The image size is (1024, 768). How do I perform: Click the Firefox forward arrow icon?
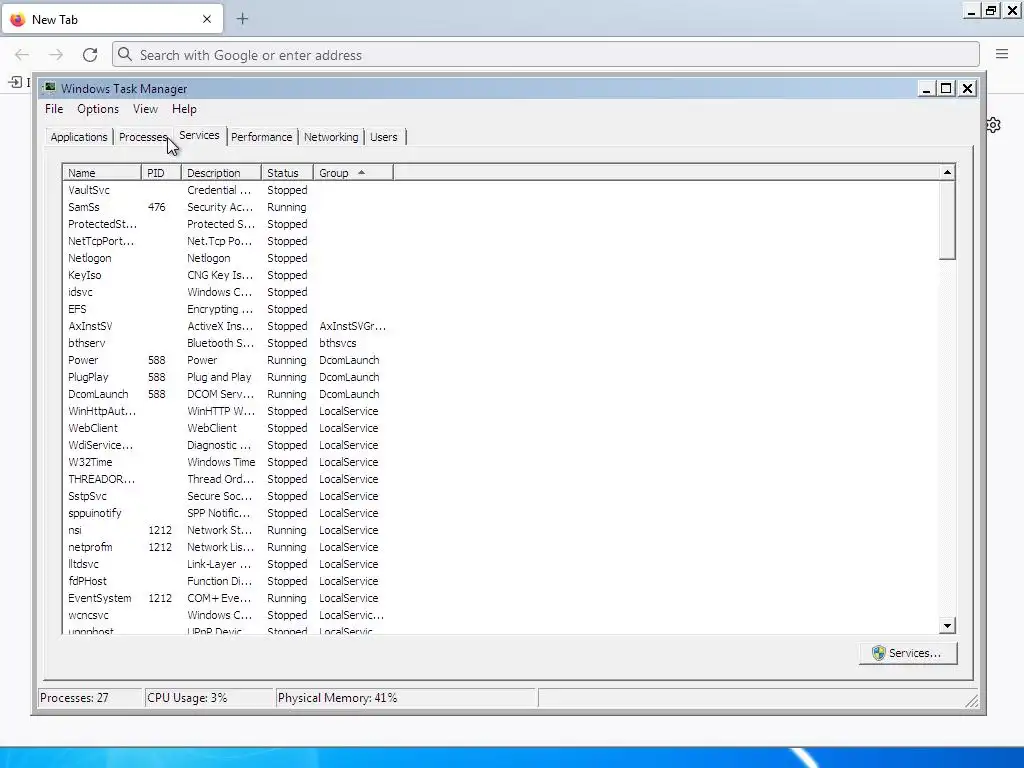tap(56, 55)
